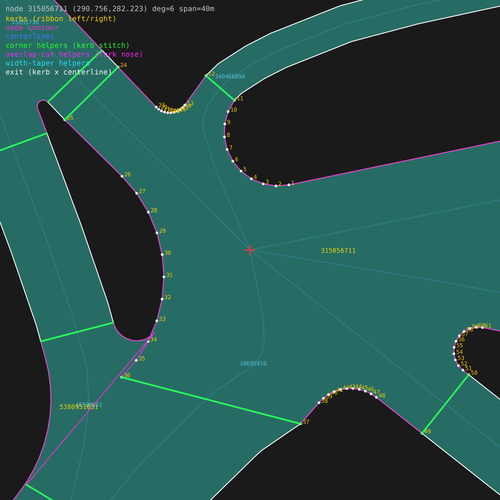500x500 pixels.
Task: Select the 'width-taper helpers' legend entry
Action: (x=47, y=63)
